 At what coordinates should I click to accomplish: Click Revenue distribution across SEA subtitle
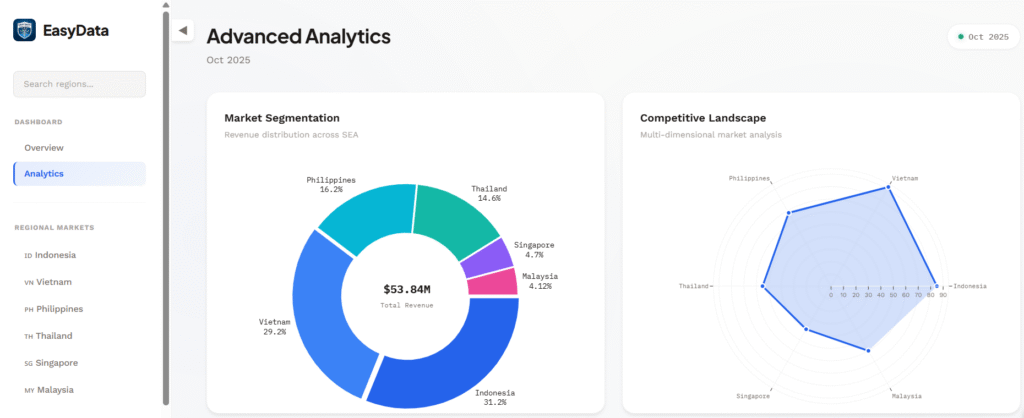[291, 135]
